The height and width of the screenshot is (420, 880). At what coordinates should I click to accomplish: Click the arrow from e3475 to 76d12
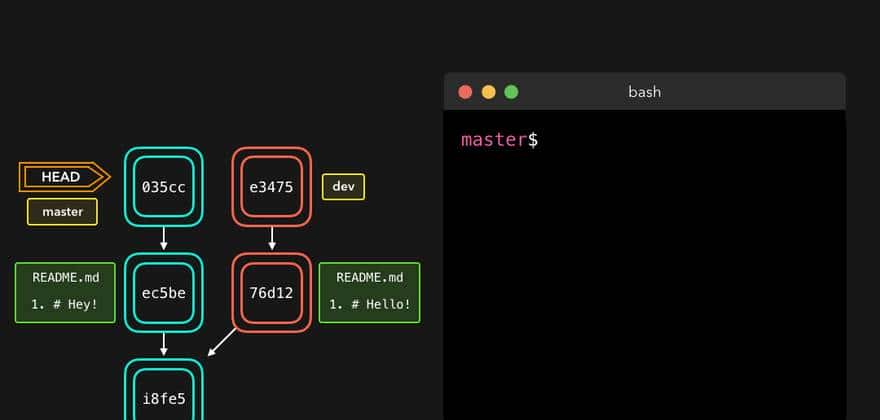point(272,238)
